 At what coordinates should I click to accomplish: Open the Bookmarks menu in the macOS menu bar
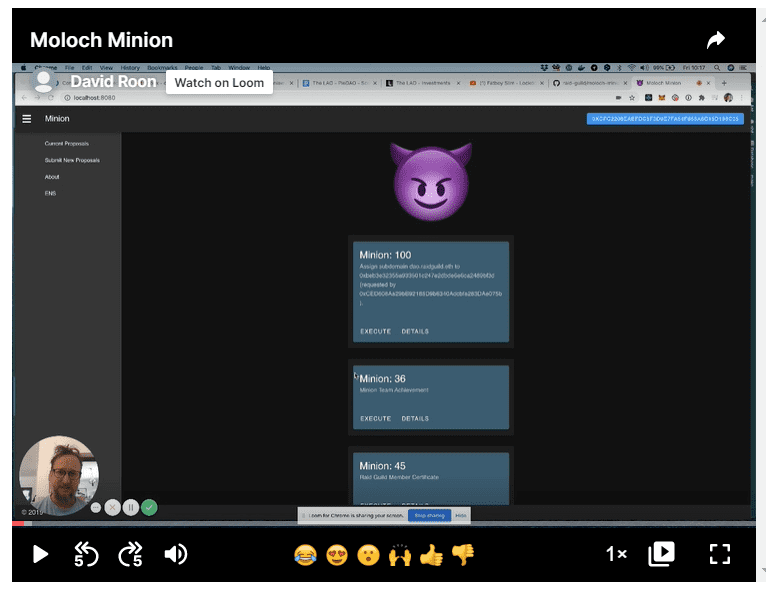pos(162,68)
